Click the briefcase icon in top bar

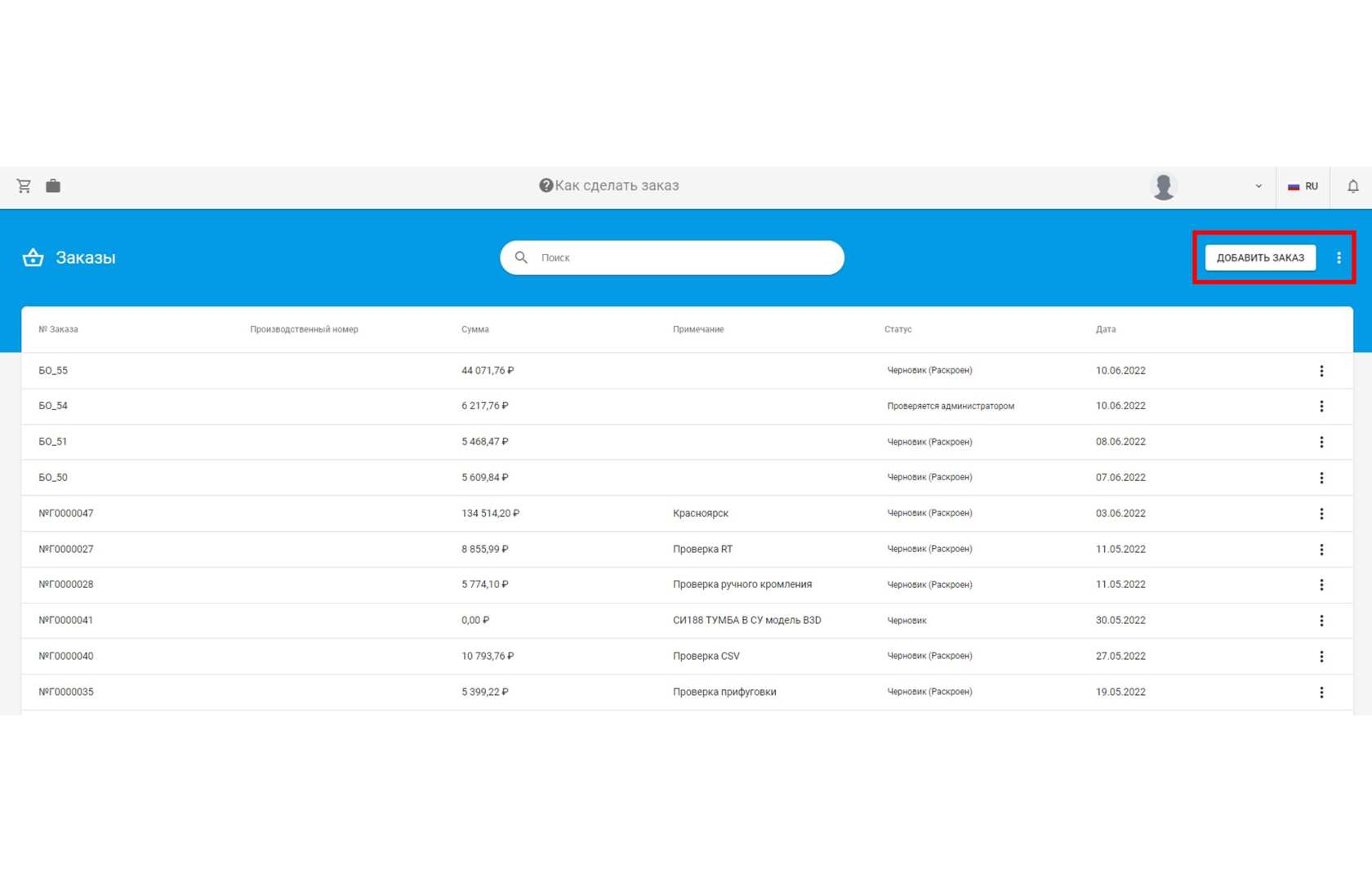53,186
